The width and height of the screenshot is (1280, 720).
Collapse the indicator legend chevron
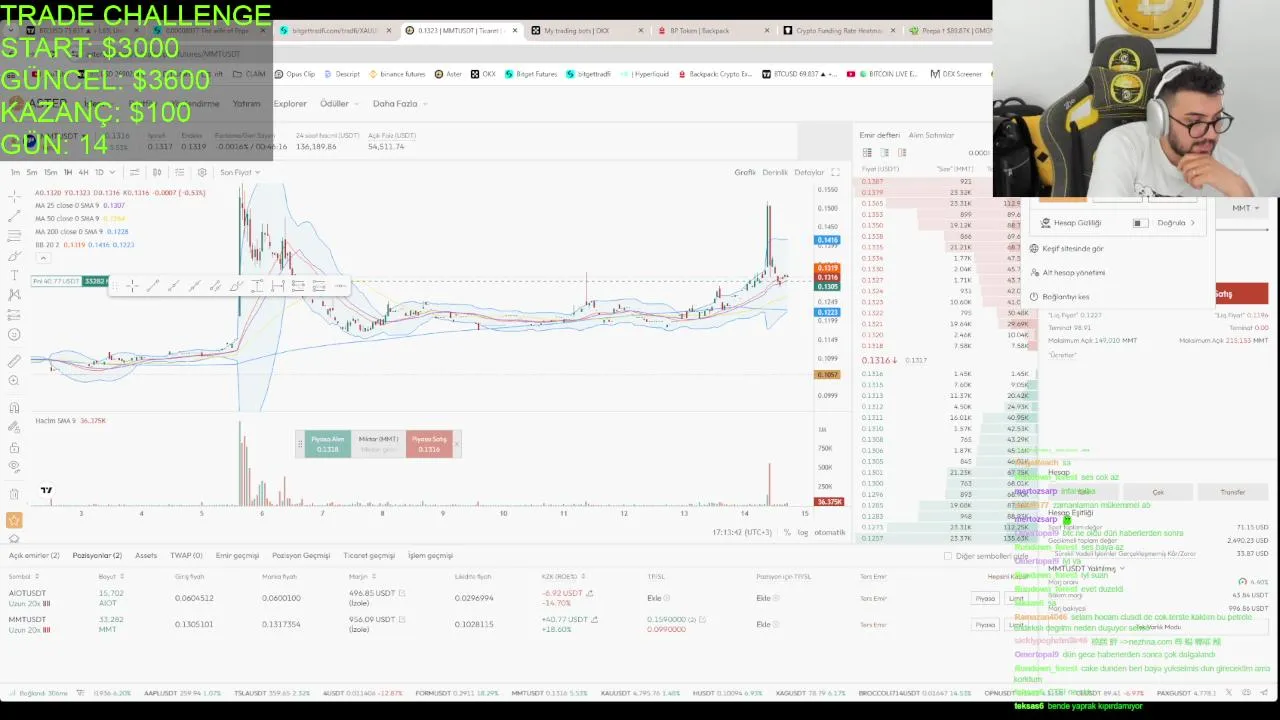coord(43,258)
